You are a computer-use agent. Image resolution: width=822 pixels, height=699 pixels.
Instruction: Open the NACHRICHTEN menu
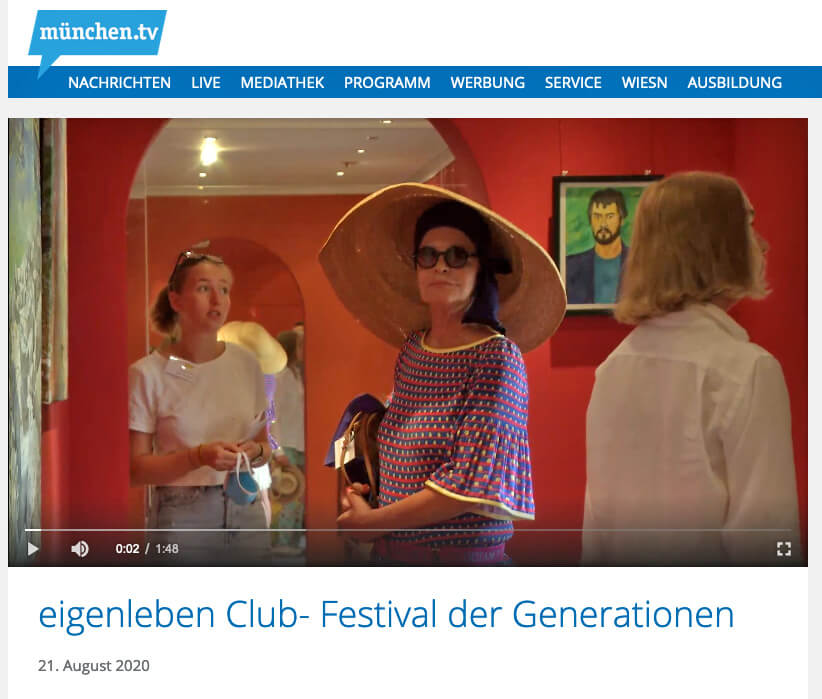pyautogui.click(x=120, y=82)
